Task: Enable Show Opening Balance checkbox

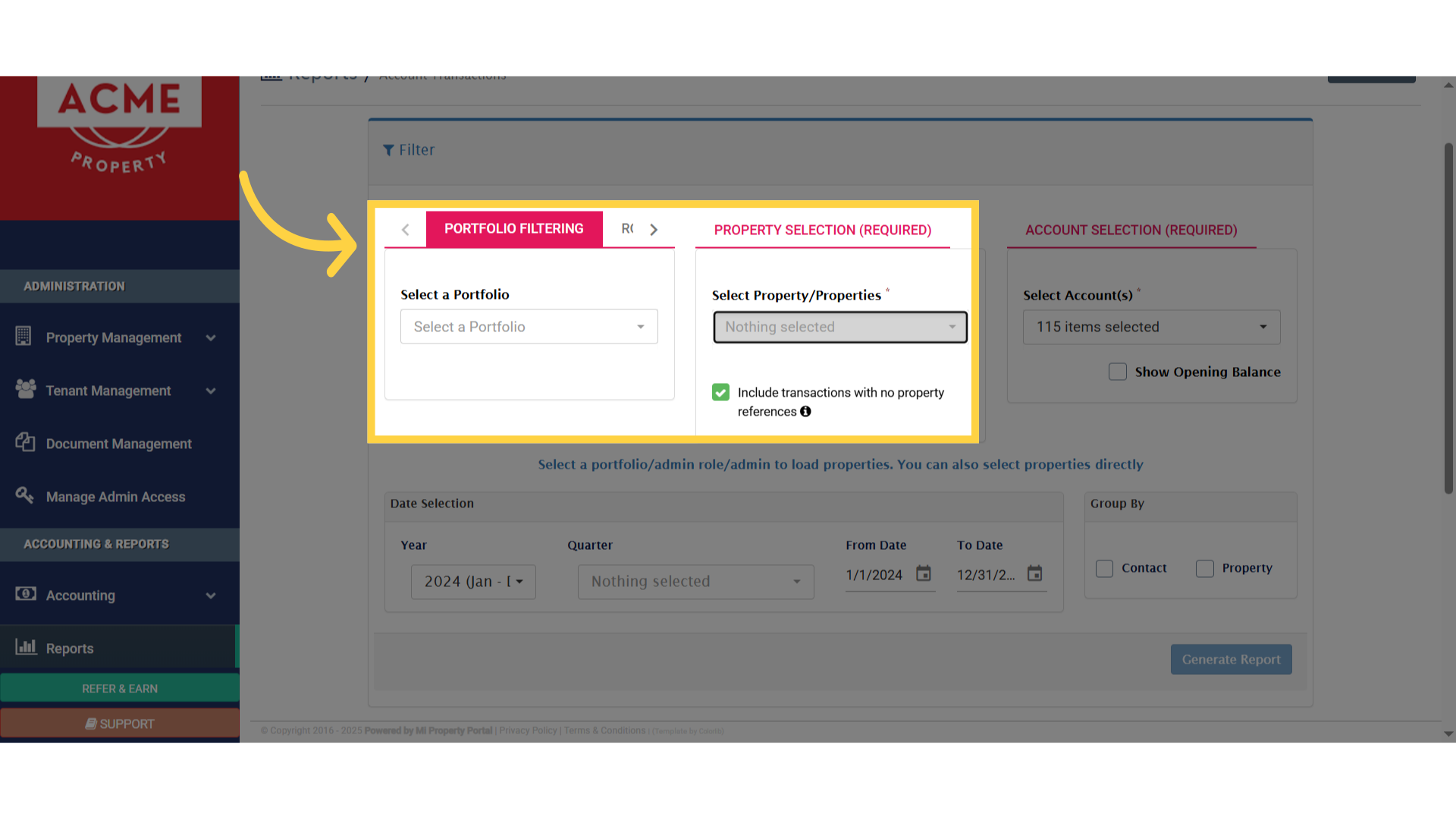Action: pyautogui.click(x=1117, y=372)
